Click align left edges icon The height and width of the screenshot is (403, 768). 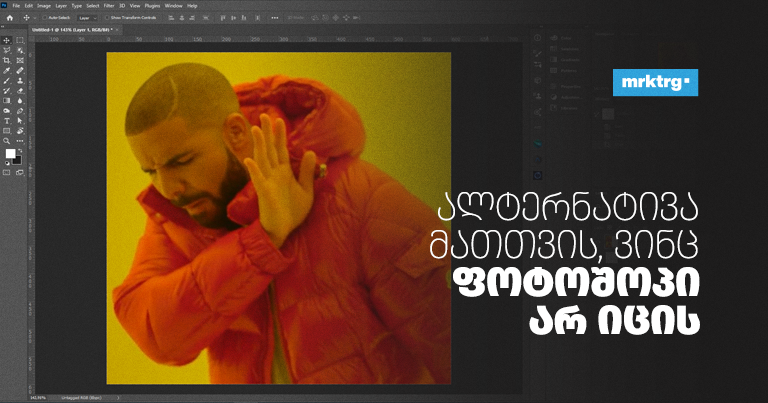click(171, 18)
